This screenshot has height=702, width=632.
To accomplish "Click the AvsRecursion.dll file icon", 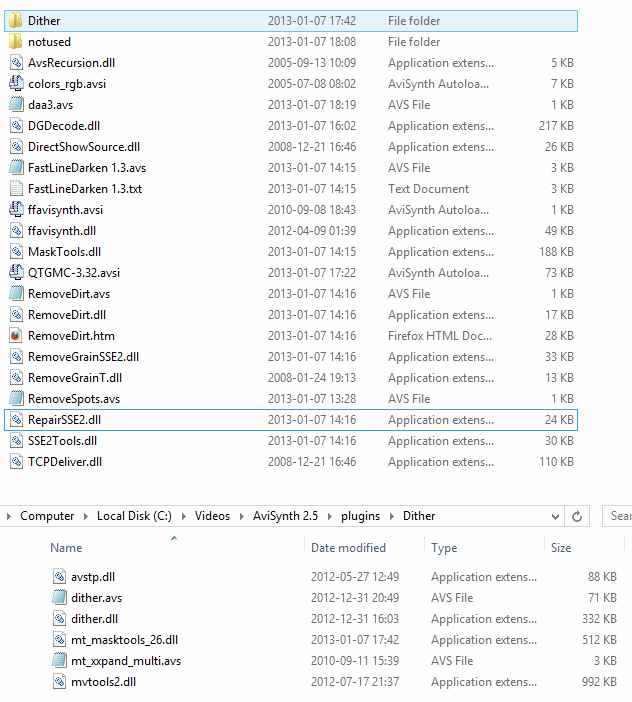I will 16,63.
